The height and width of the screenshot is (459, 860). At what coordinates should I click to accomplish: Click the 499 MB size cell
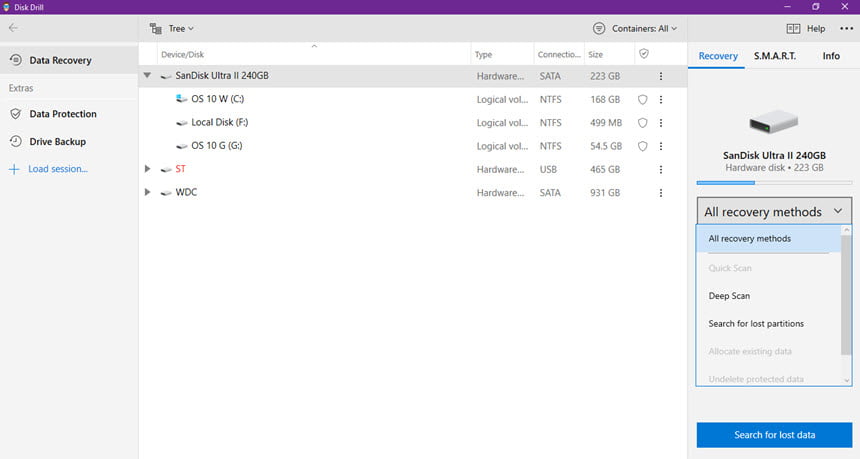point(606,123)
